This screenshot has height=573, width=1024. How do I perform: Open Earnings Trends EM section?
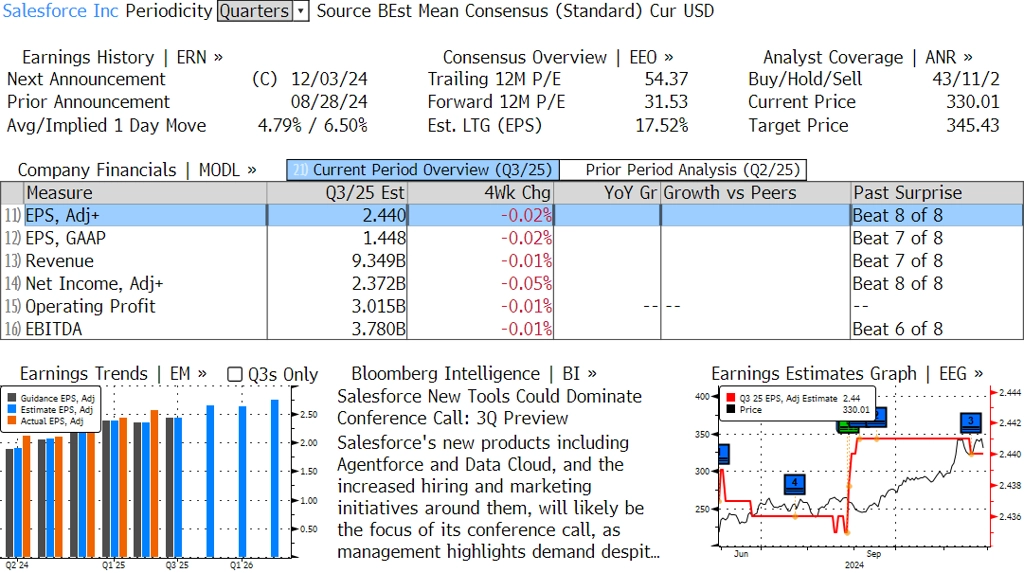[x=113, y=374]
